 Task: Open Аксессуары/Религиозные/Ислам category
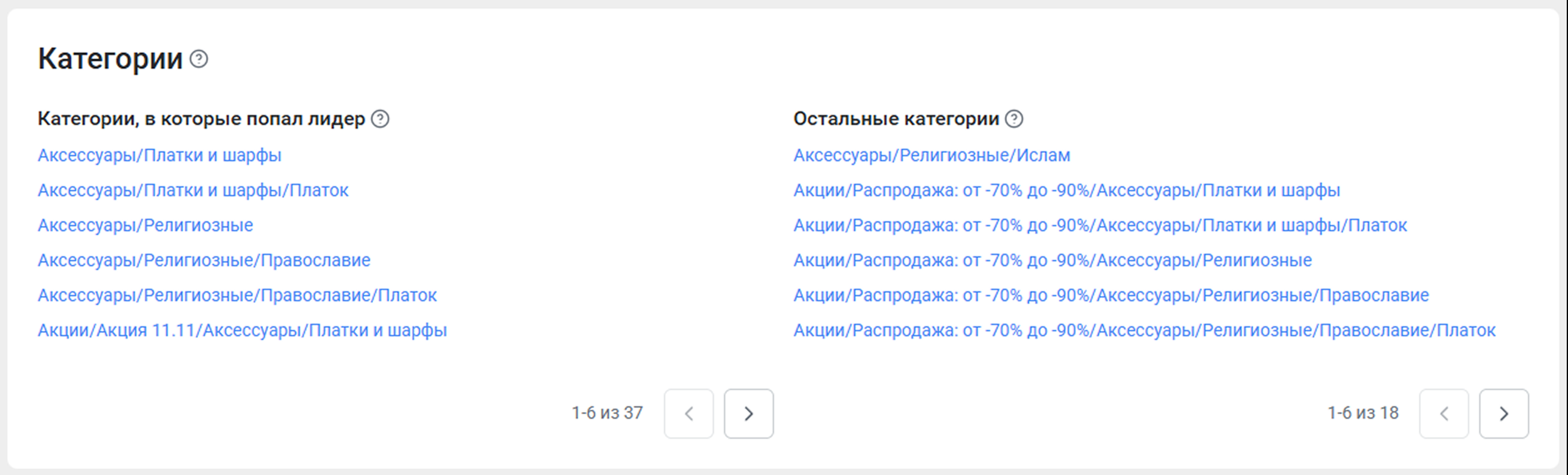coord(932,155)
